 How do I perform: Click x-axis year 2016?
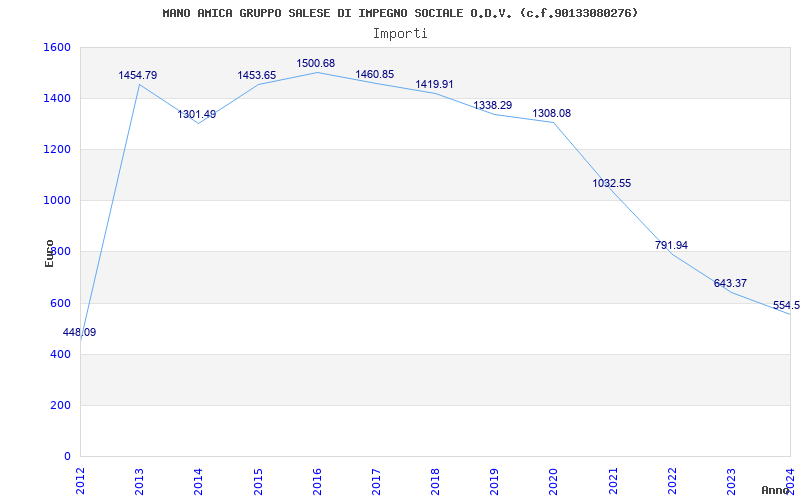tap(317, 481)
